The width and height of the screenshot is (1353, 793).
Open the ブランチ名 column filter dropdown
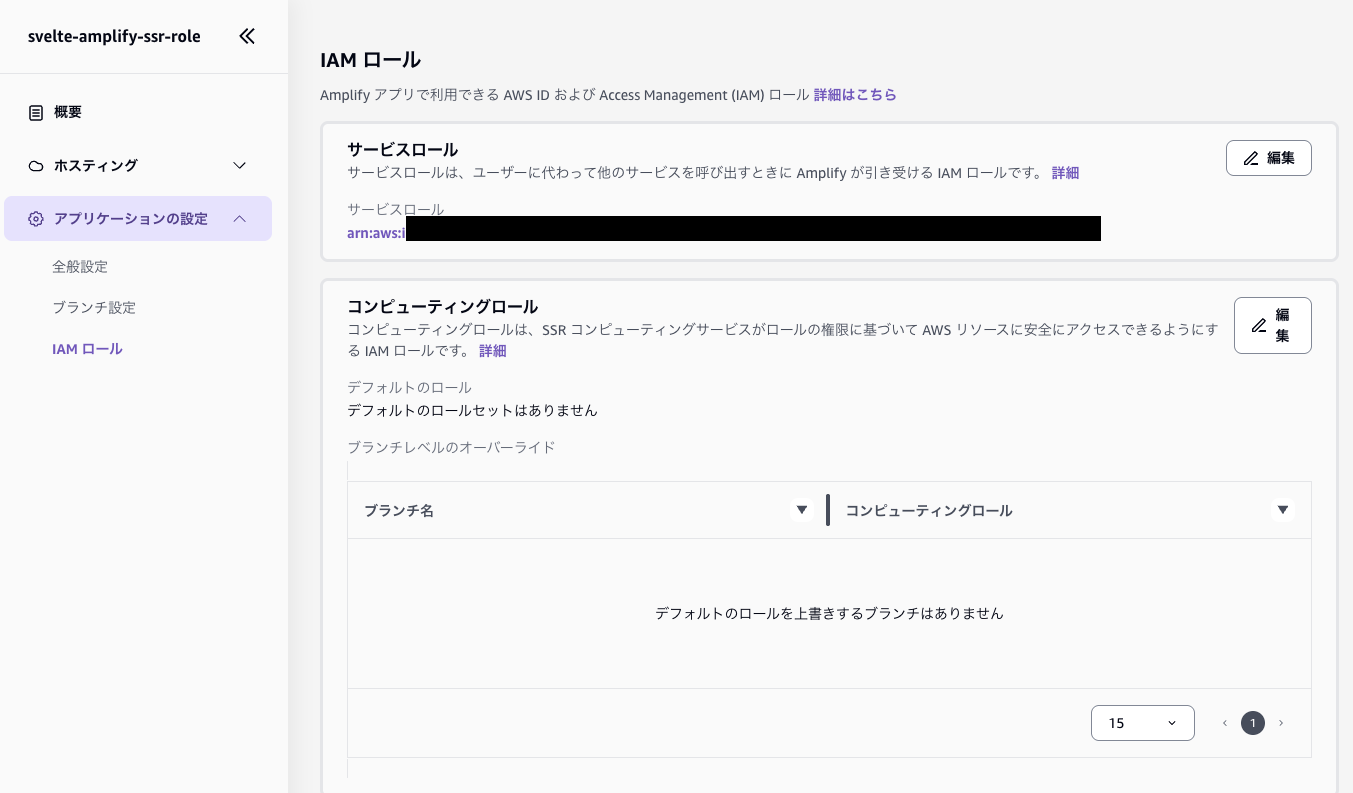[802, 510]
